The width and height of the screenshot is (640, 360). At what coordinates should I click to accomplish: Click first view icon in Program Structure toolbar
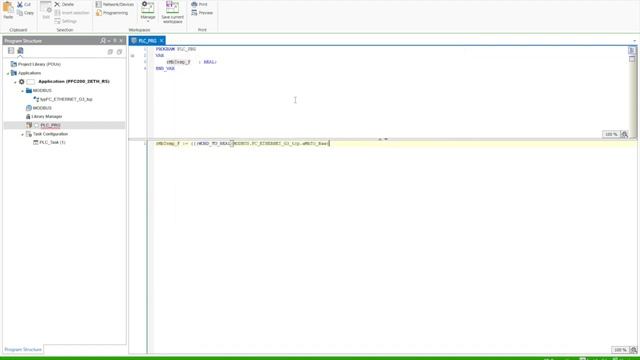(11, 51)
